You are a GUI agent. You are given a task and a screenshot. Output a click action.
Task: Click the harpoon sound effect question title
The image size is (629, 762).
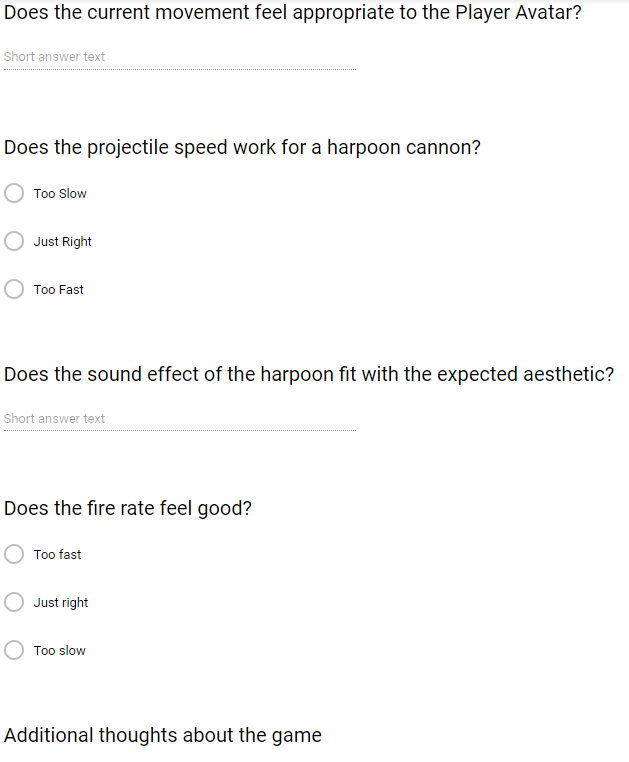click(308, 375)
